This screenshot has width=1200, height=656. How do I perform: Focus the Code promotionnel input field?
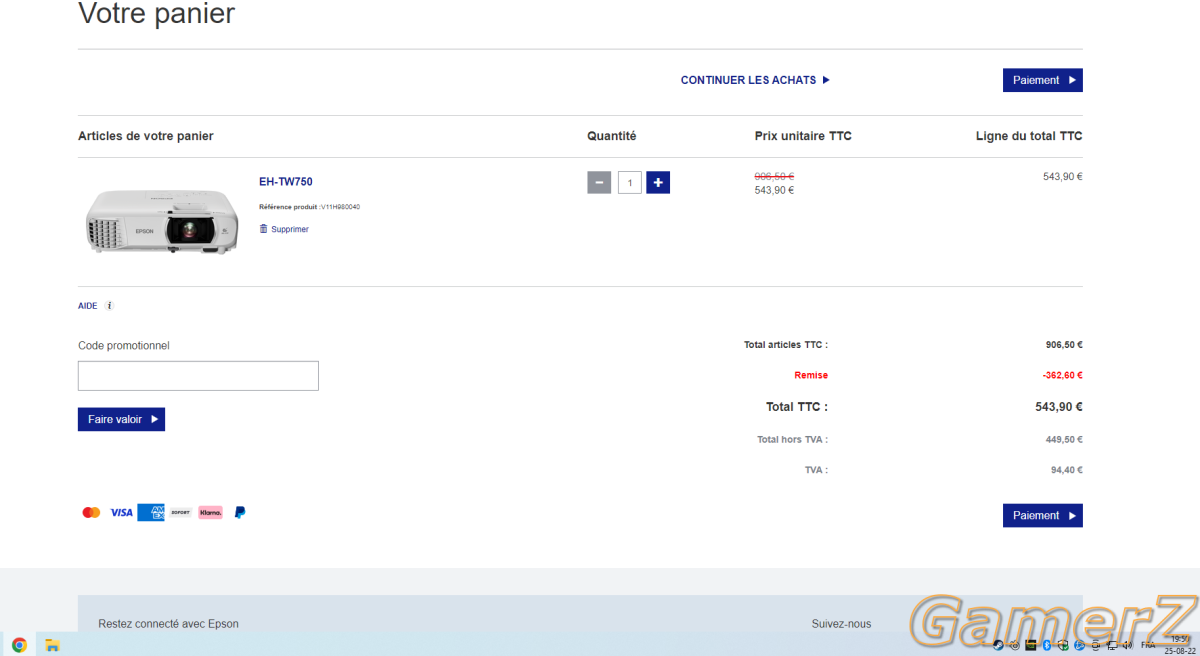[198, 376]
